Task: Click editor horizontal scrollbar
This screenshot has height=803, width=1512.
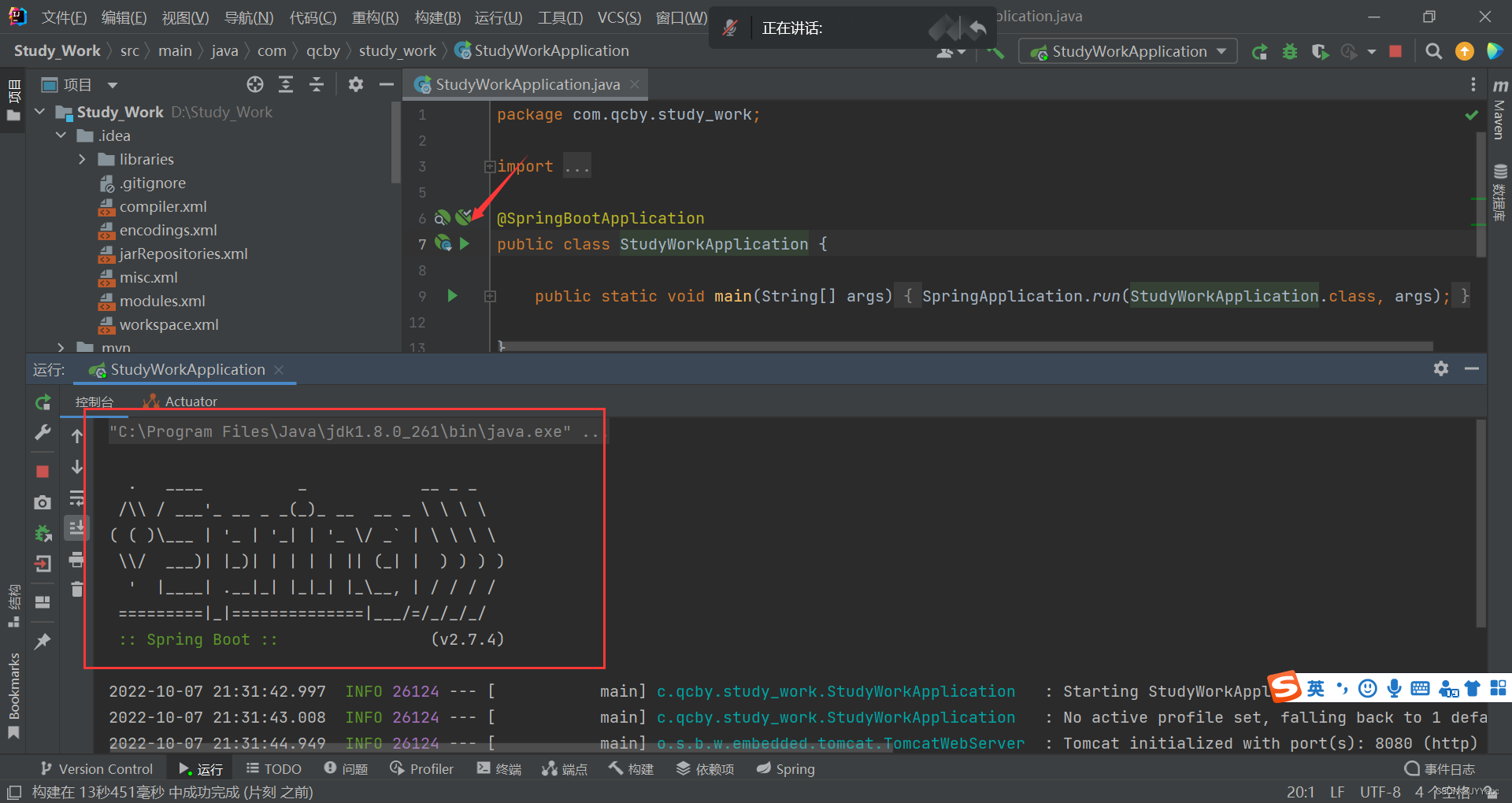Action: pos(965,346)
